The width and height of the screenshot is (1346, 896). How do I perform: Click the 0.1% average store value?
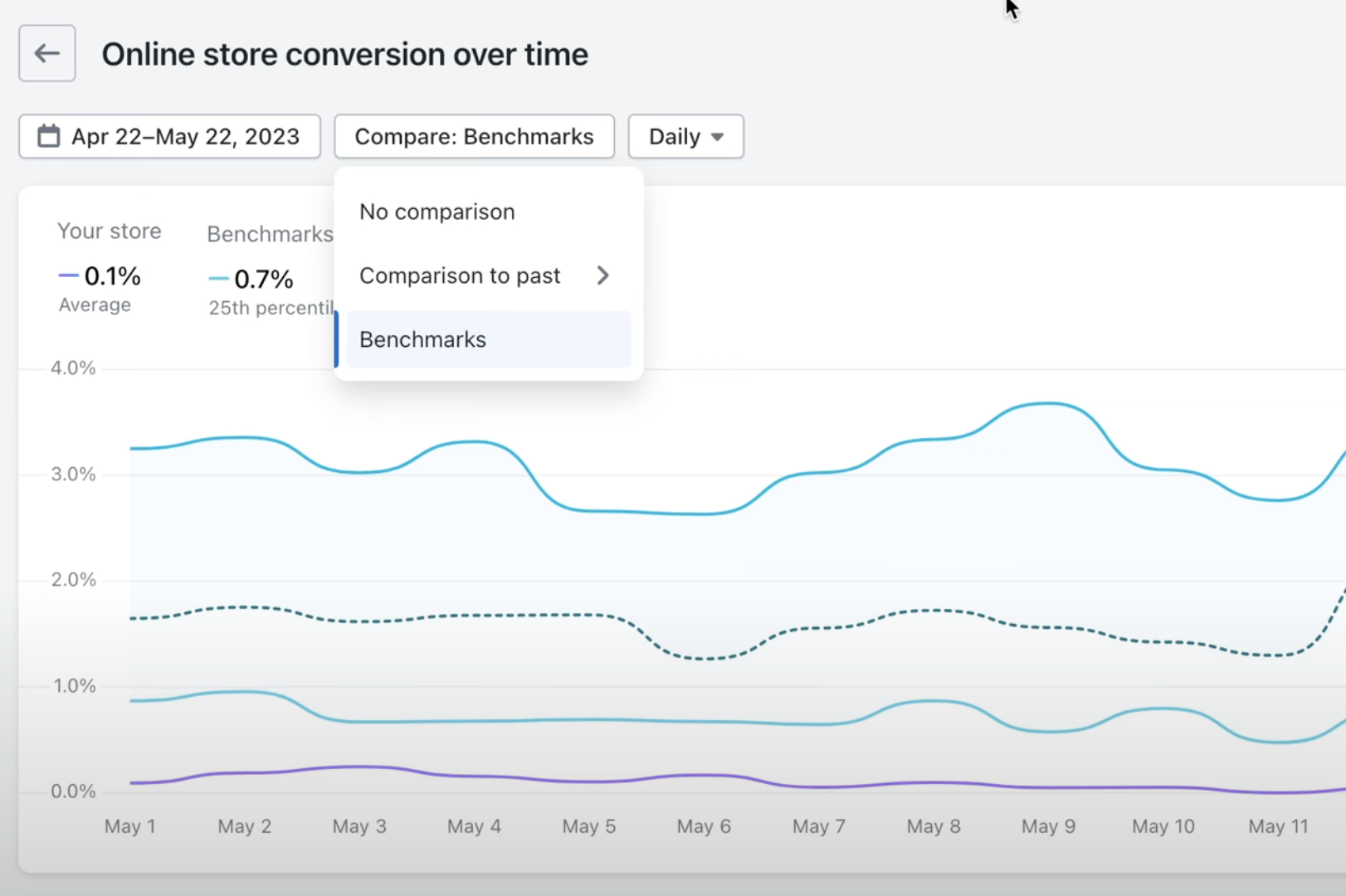[113, 275]
